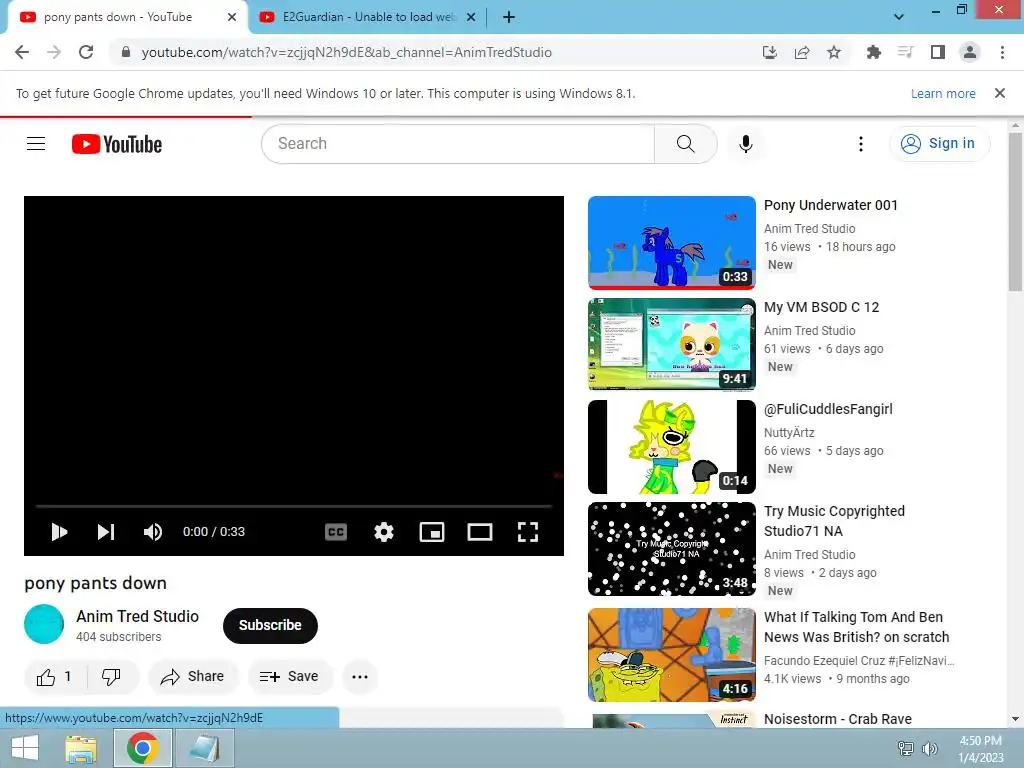Screen dimensions: 1024x768
Task: Open Anim Tred Studio channel avatar
Action: (x=44, y=624)
